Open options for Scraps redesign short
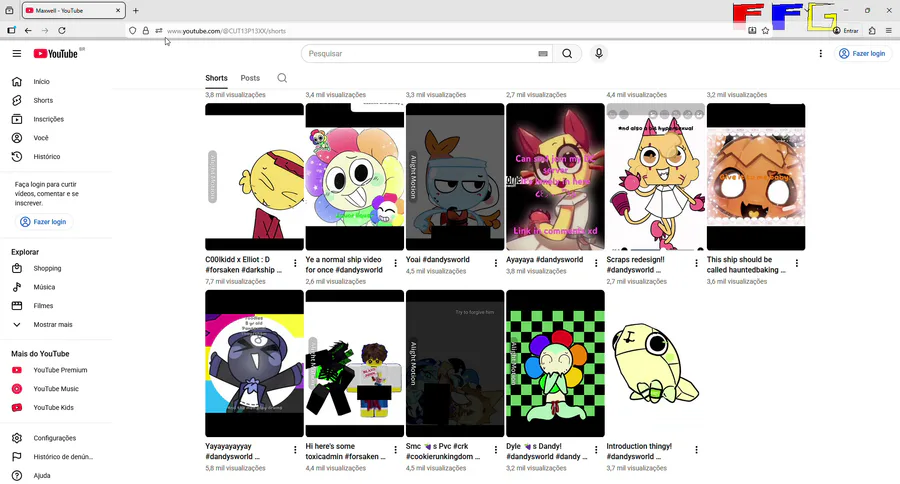This screenshot has width=900, height=484. 696,263
